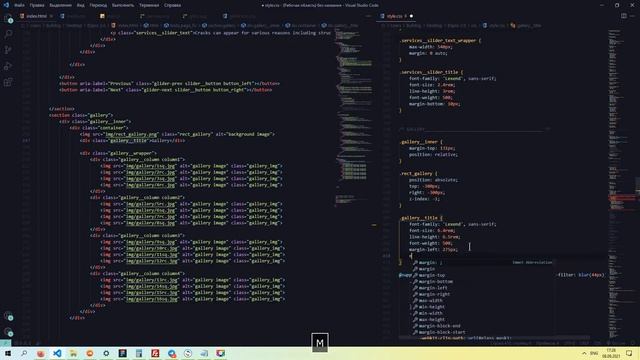The width and height of the screenshot is (640, 360).
Task: Open the Settings gear taskbar icon
Action: pos(106,353)
